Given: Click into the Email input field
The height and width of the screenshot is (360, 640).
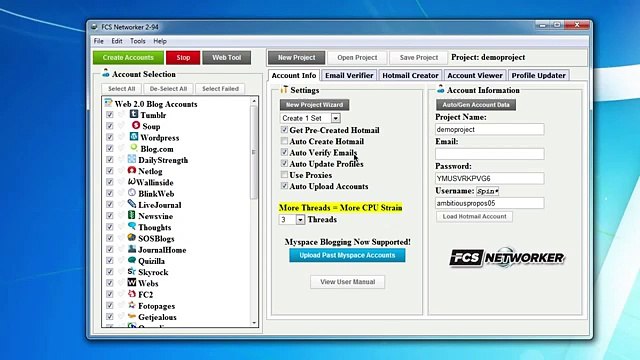Looking at the screenshot, I should coord(489,154).
